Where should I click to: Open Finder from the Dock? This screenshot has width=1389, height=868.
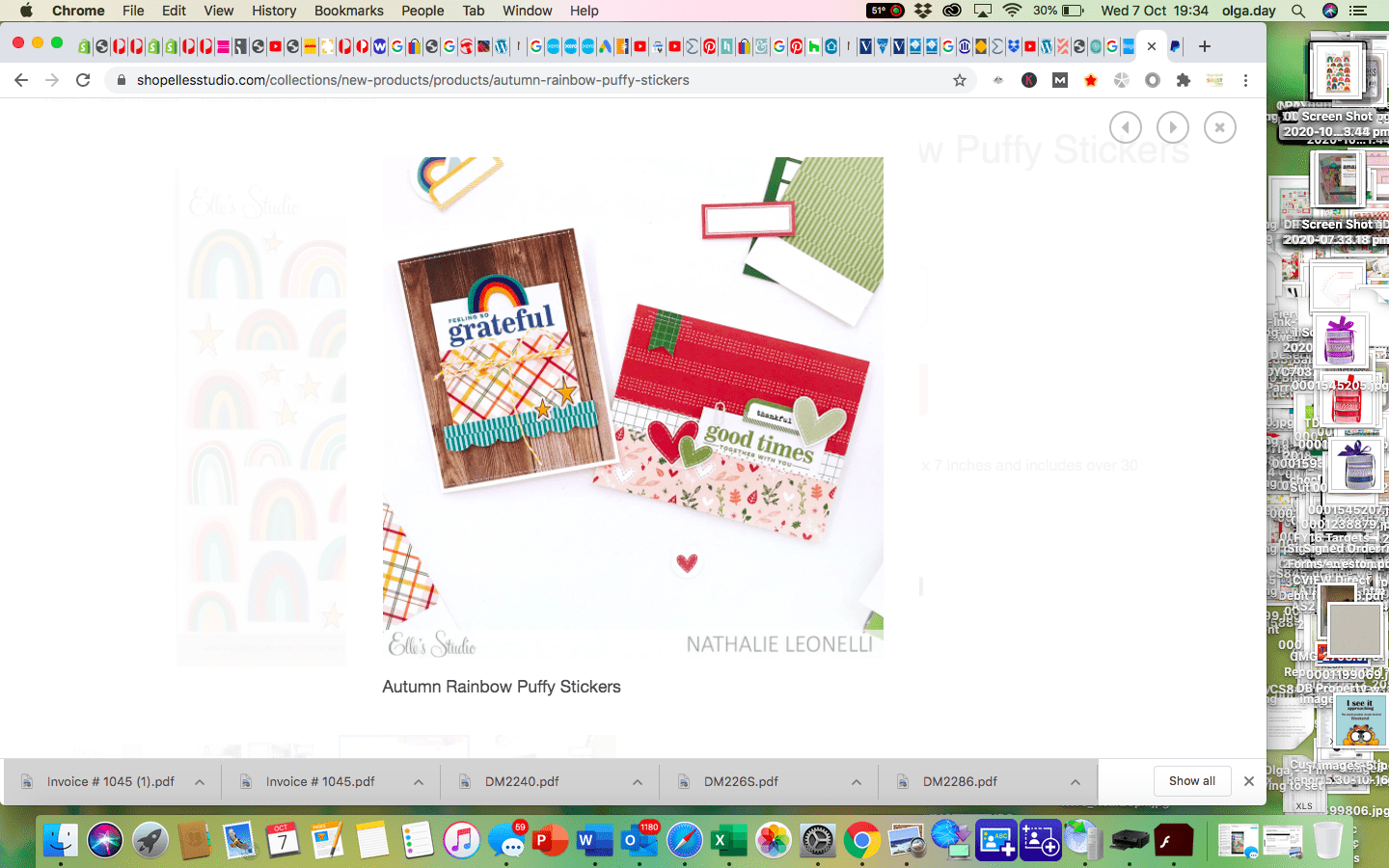click(x=60, y=841)
